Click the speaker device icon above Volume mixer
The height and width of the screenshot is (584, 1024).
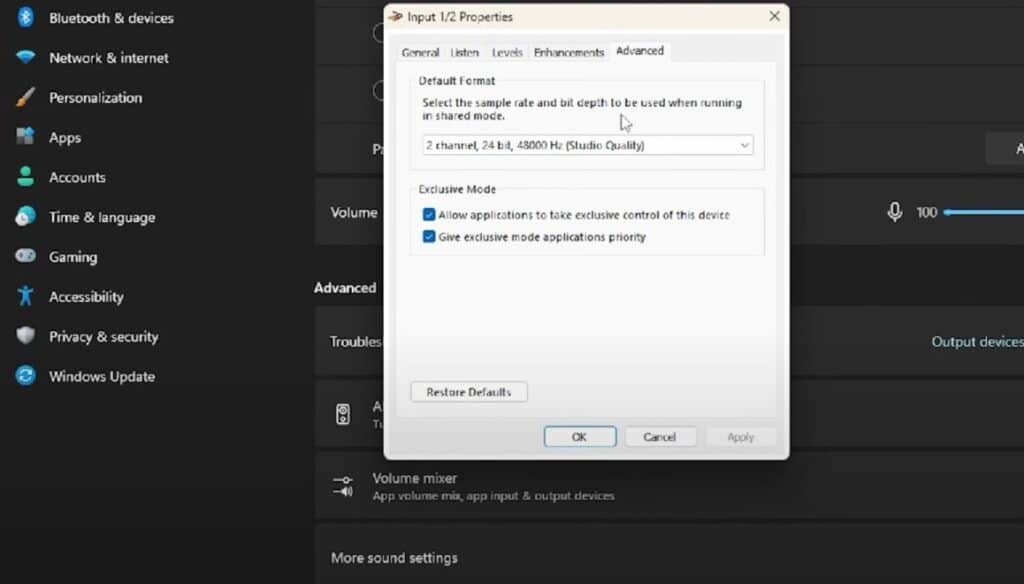coord(343,414)
